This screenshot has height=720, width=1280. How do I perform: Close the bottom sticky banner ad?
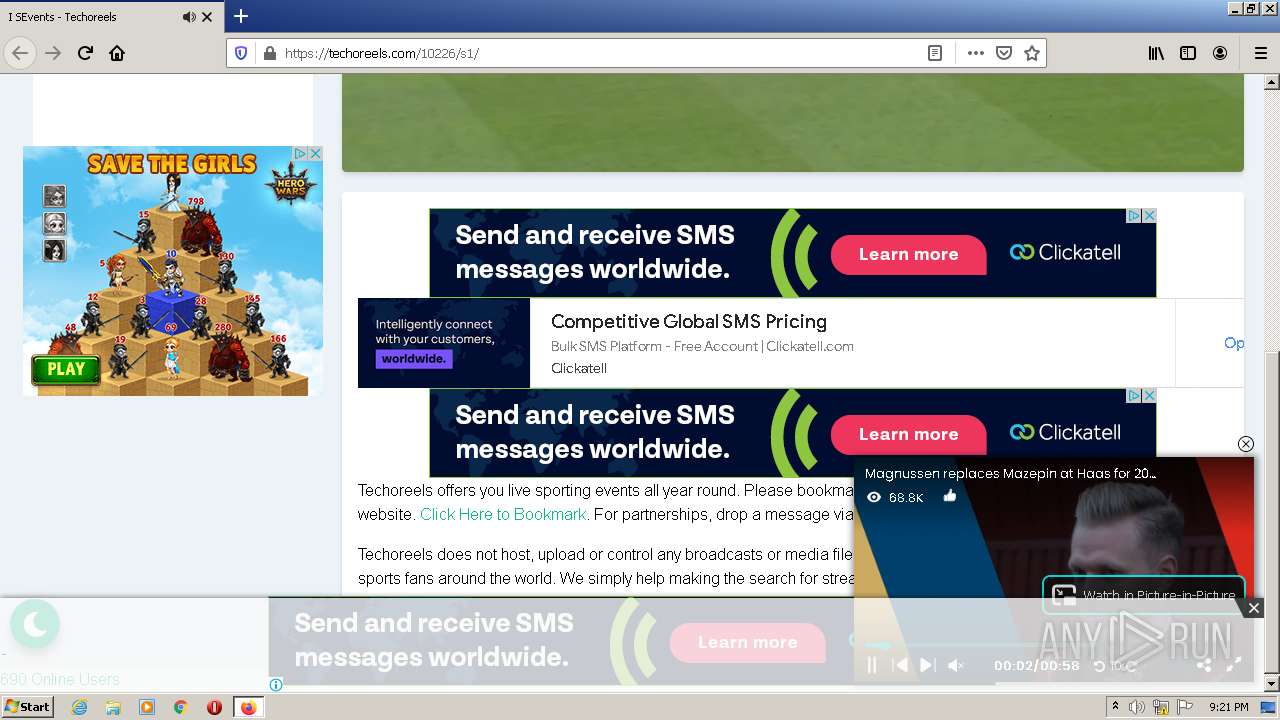click(x=1253, y=608)
